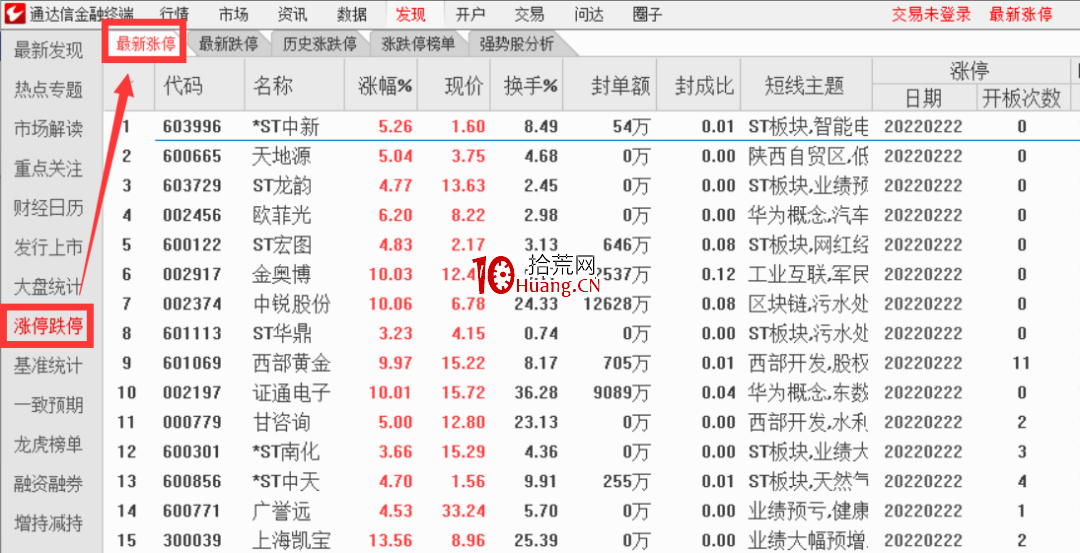Select 基准统计 in the sidebar
Viewport: 1080px width, 553px height.
point(48,366)
